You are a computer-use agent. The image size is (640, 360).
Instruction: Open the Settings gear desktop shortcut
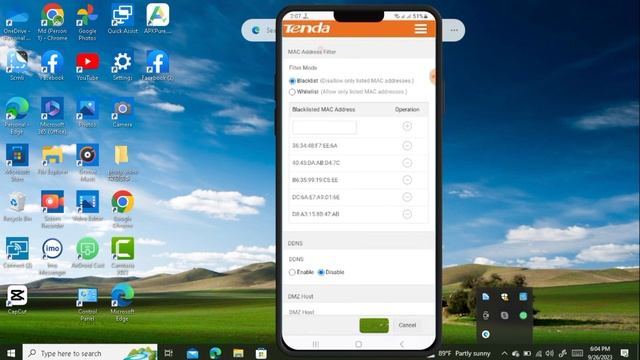pyautogui.click(x=122, y=65)
